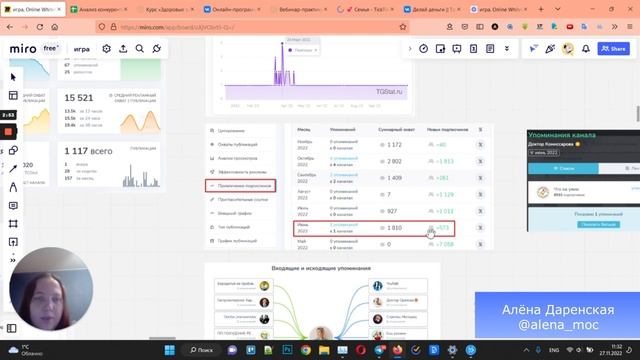
Task: Select the shapes tool
Action: pos(13,150)
